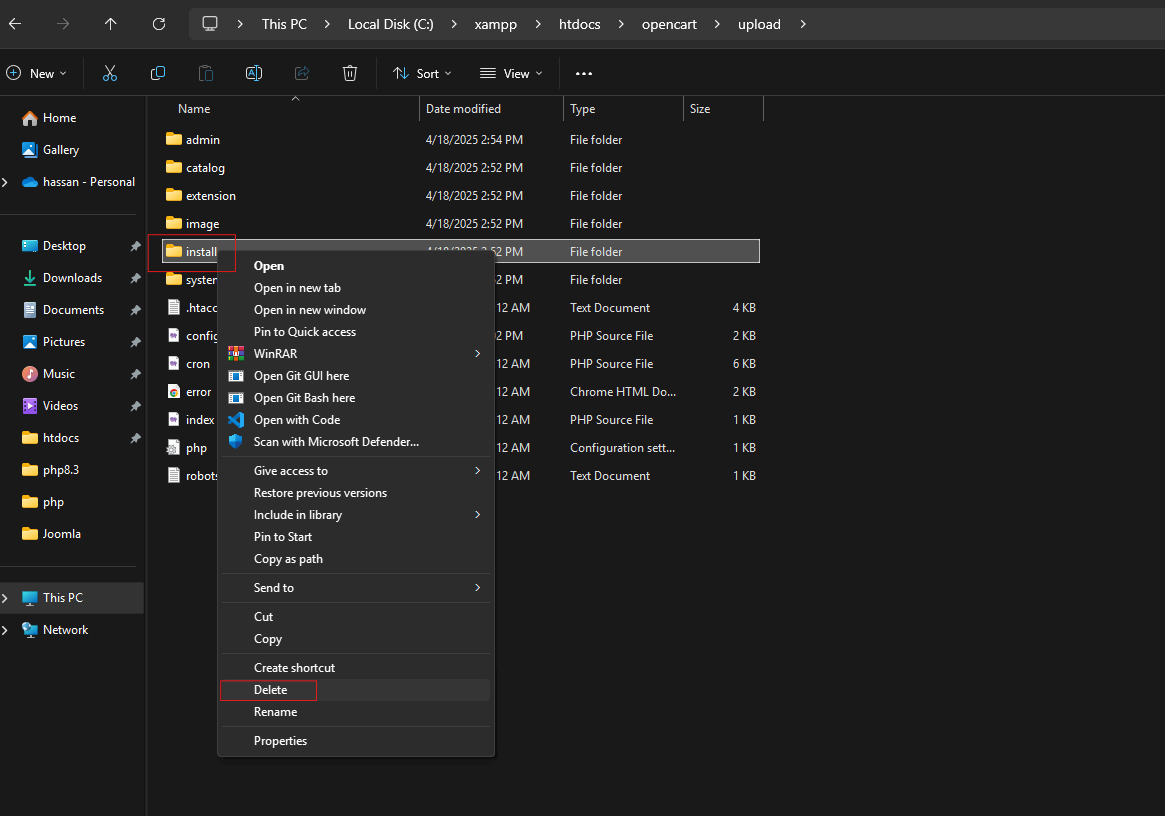Screen dimensions: 1165x816
Task: Choose Delete from the context menu
Action: point(270,690)
